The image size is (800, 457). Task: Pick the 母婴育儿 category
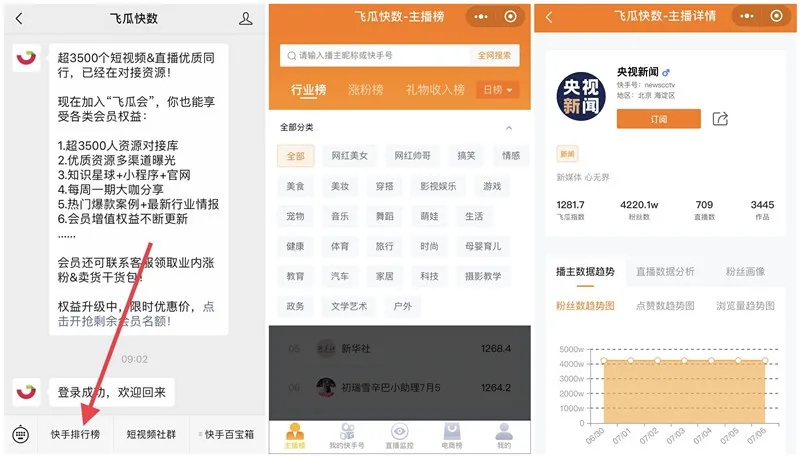click(483, 246)
